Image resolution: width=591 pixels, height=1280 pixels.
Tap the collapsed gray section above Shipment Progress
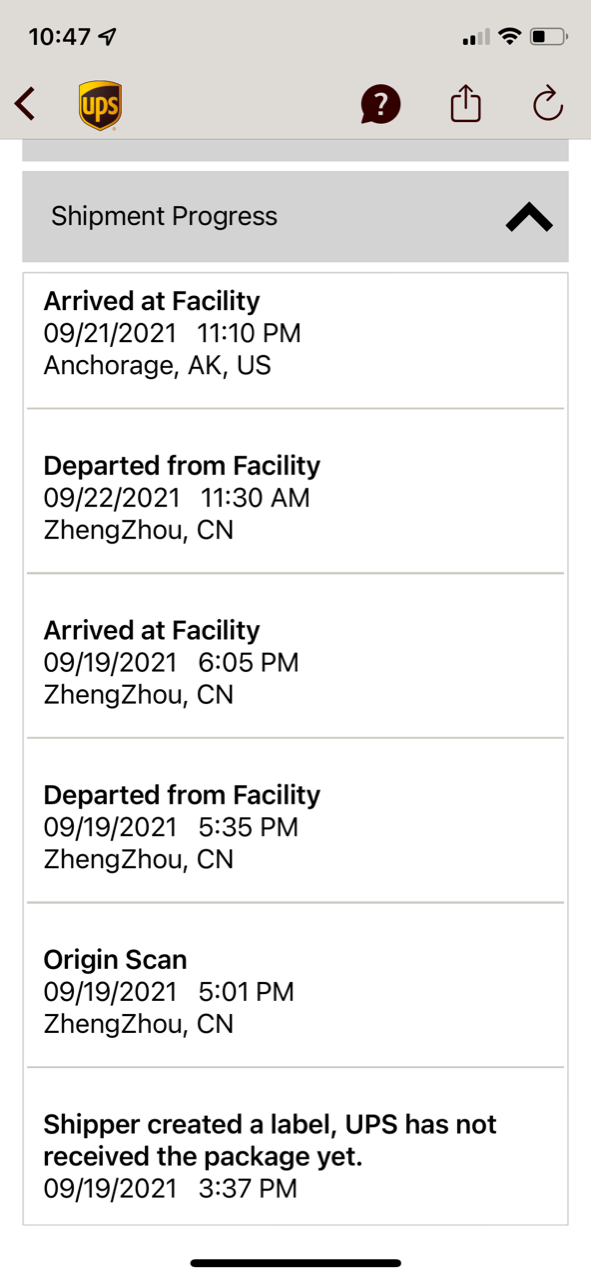295,150
